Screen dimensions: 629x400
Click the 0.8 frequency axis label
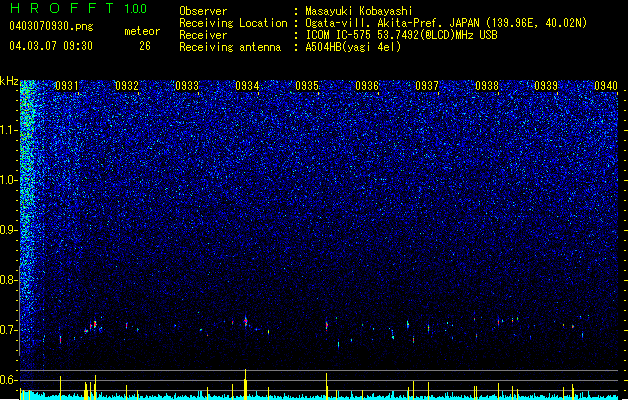(9, 280)
